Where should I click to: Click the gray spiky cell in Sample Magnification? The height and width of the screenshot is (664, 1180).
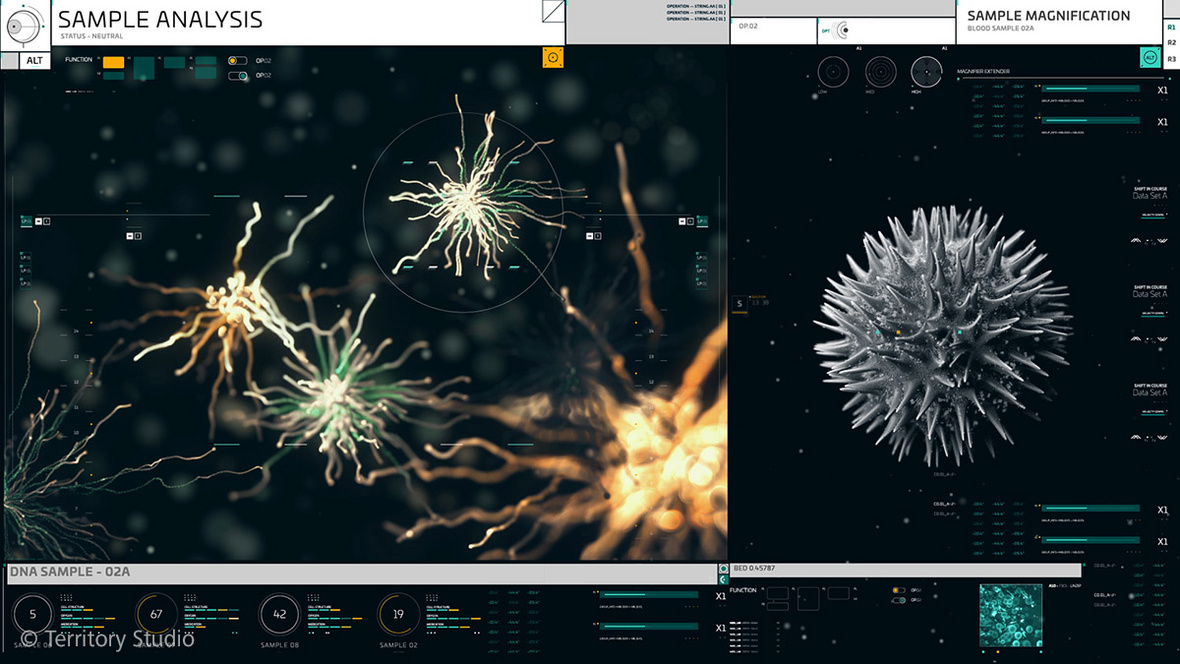point(942,334)
